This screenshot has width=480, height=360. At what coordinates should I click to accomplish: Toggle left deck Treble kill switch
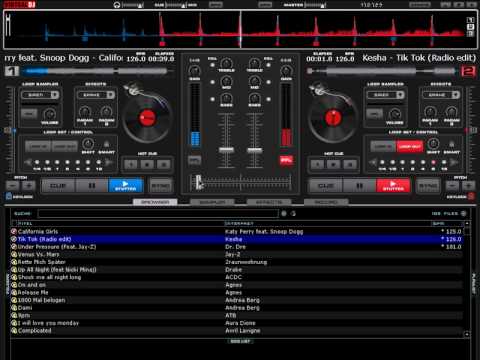tap(213, 64)
